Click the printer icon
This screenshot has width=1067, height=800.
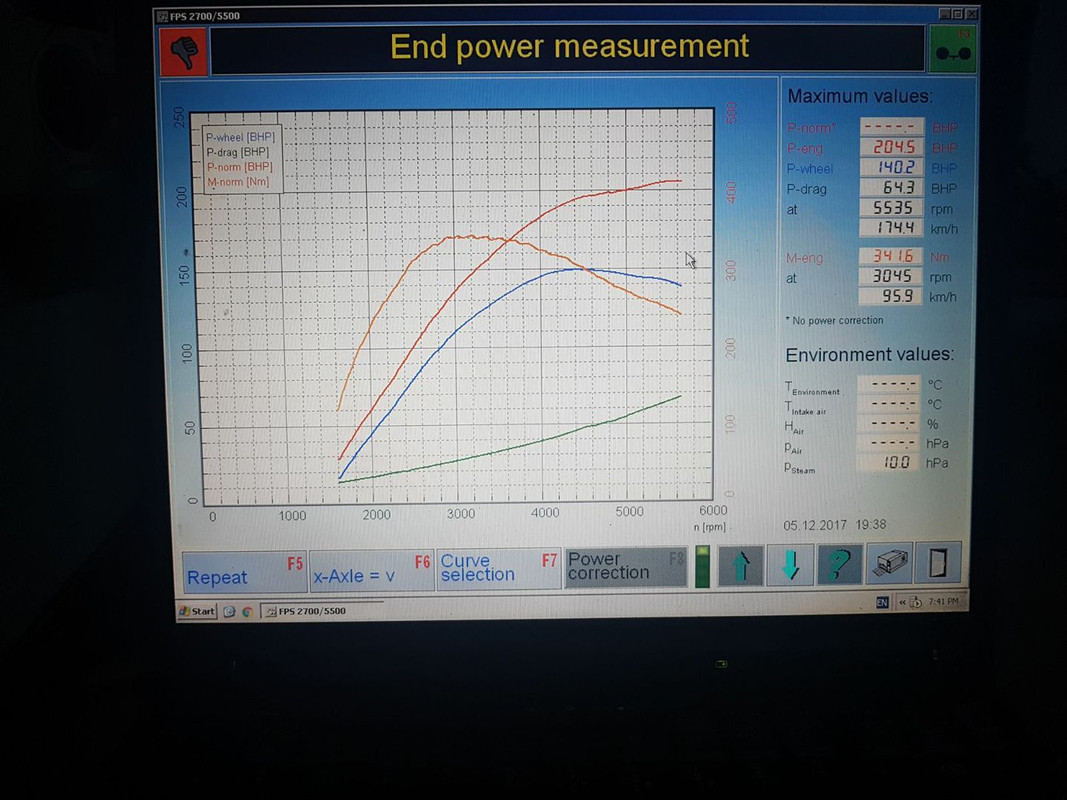(889, 563)
